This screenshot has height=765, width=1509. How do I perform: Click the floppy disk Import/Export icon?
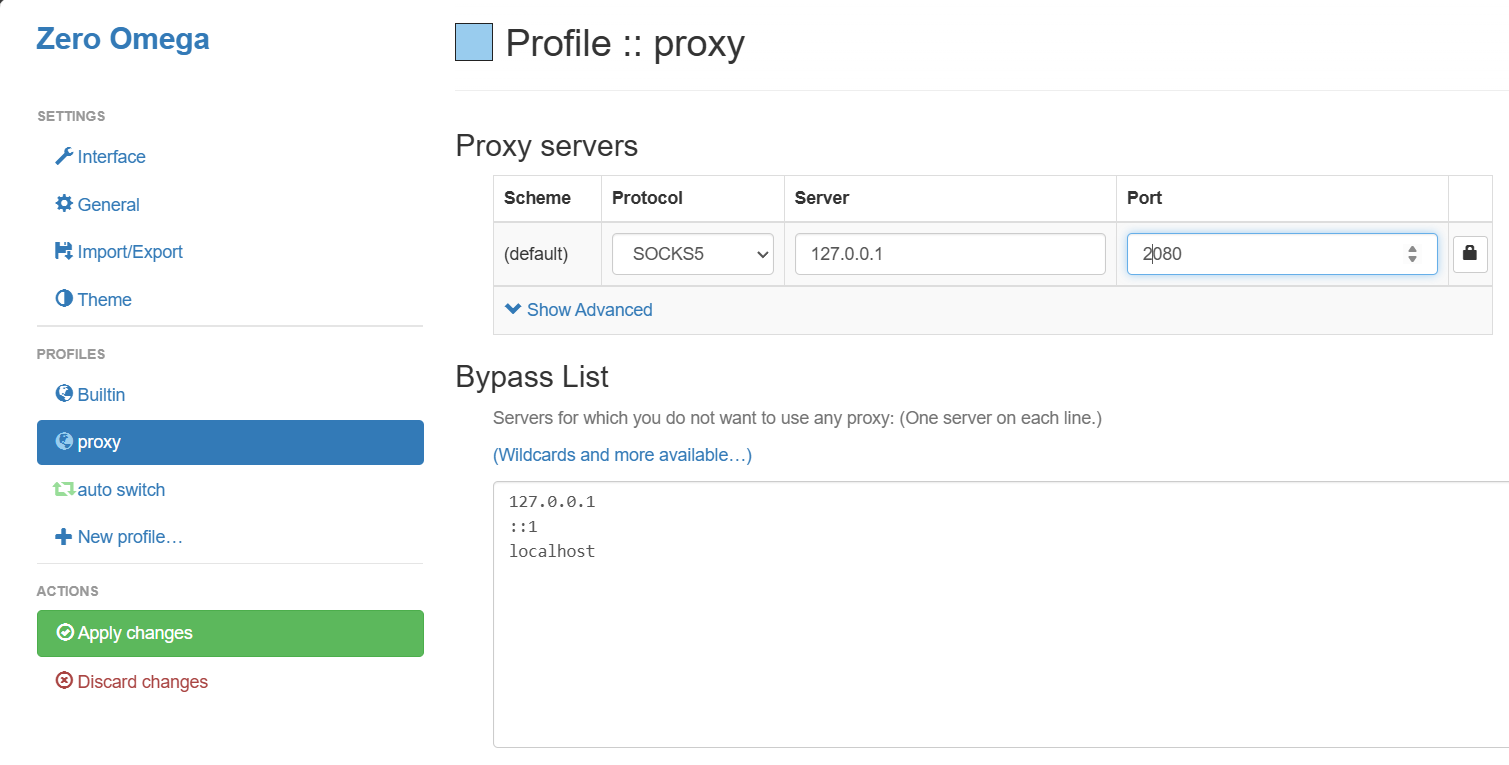point(64,251)
